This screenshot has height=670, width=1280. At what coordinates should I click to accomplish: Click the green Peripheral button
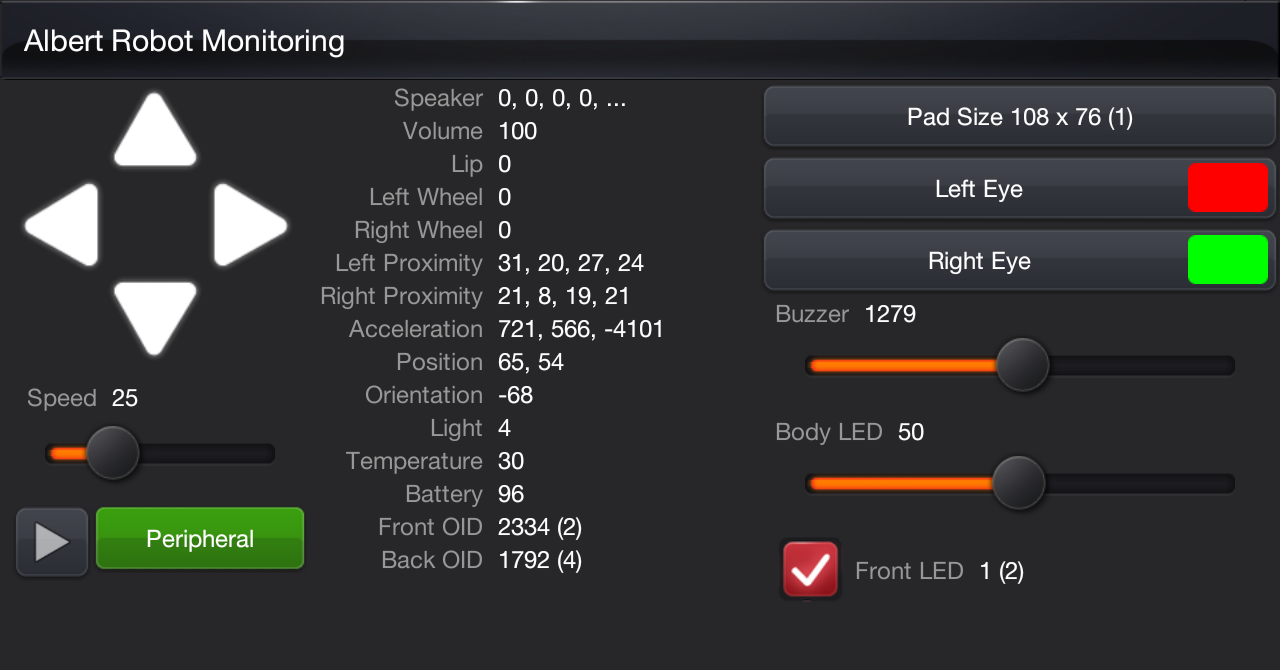click(x=200, y=539)
